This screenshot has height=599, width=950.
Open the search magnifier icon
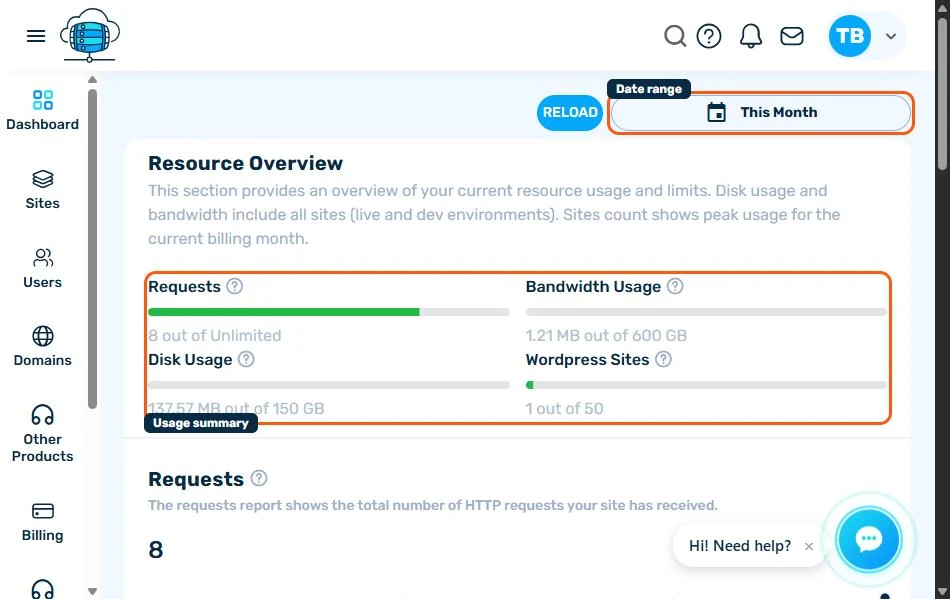click(675, 36)
